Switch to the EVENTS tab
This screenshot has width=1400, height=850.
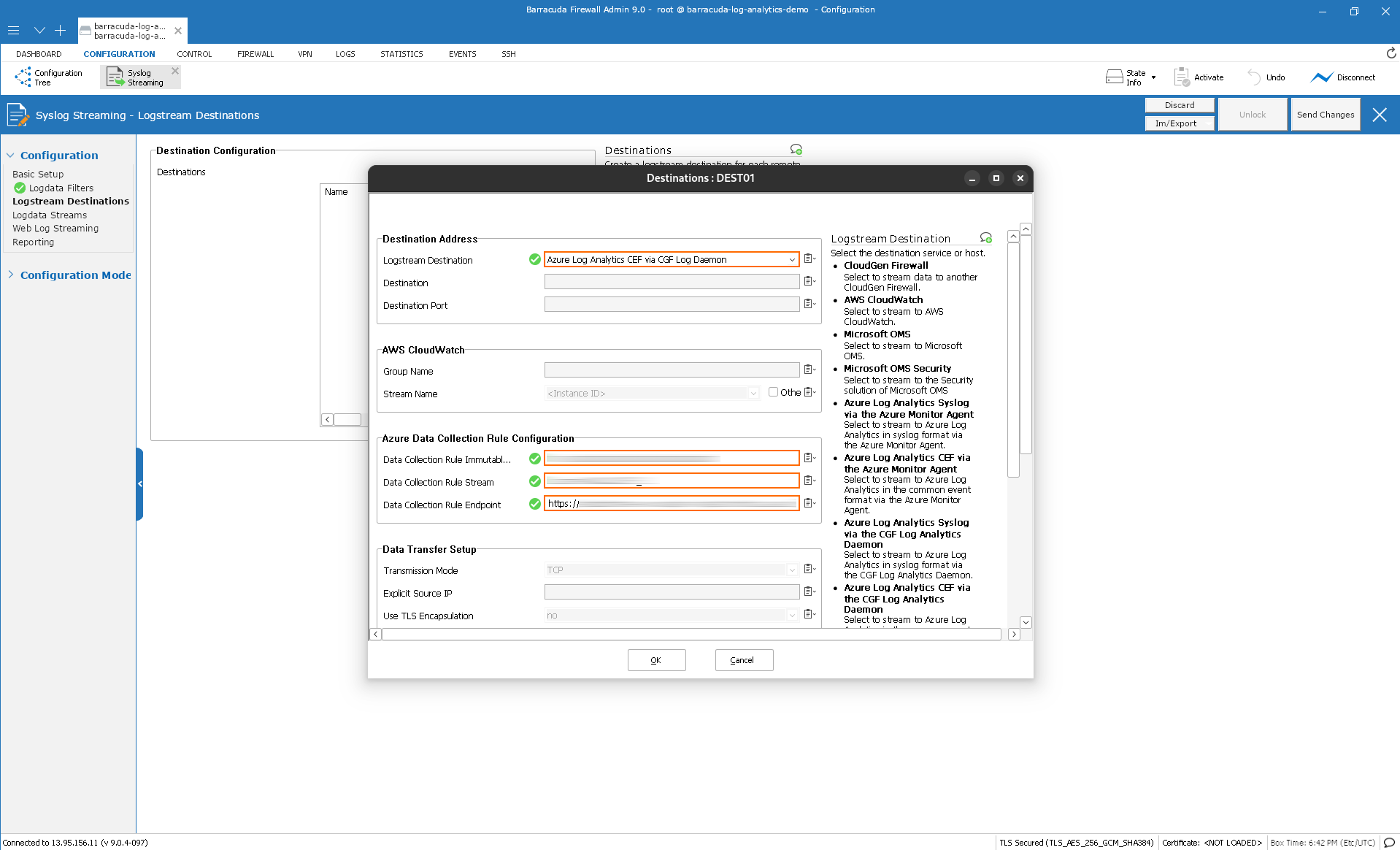coord(462,54)
